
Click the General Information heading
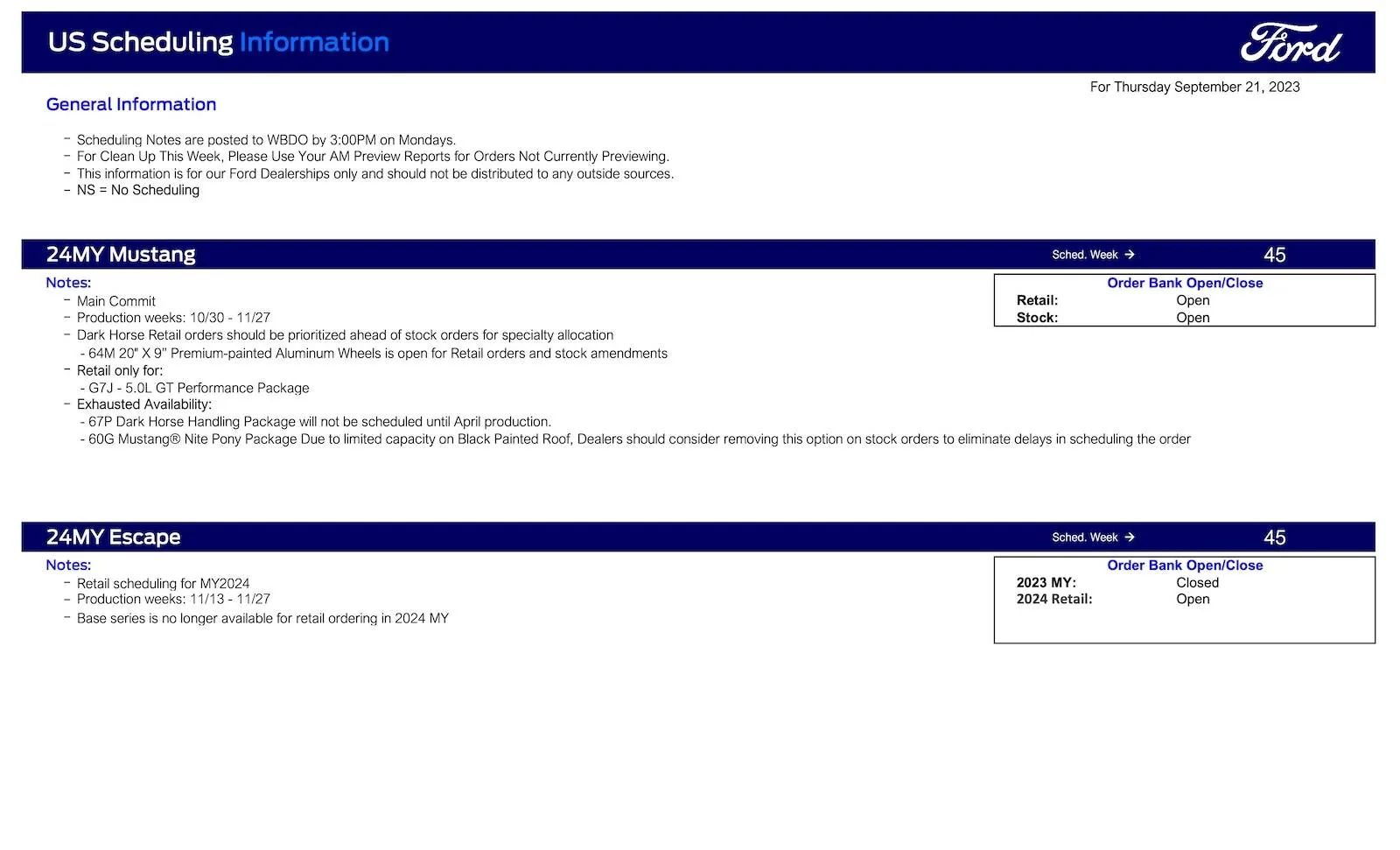pos(131,104)
